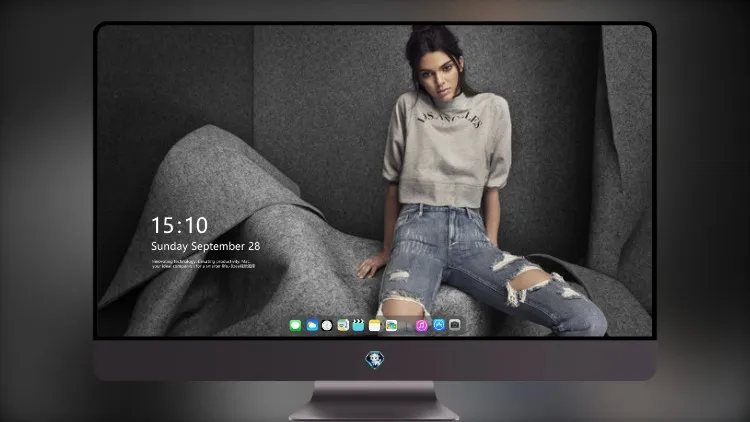Click the logo badge on monitor chin

click(375, 360)
